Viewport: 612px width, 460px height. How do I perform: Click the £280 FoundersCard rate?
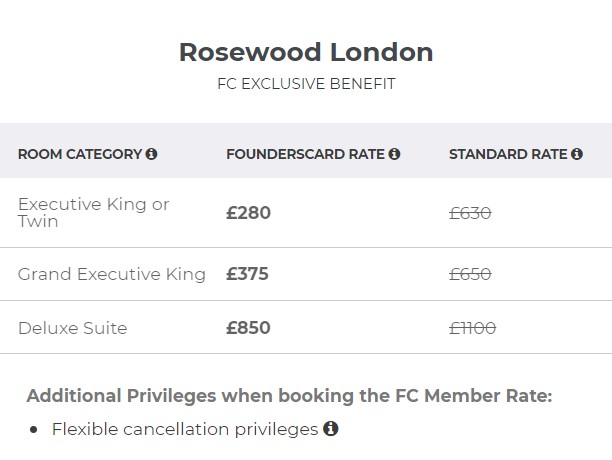point(248,213)
